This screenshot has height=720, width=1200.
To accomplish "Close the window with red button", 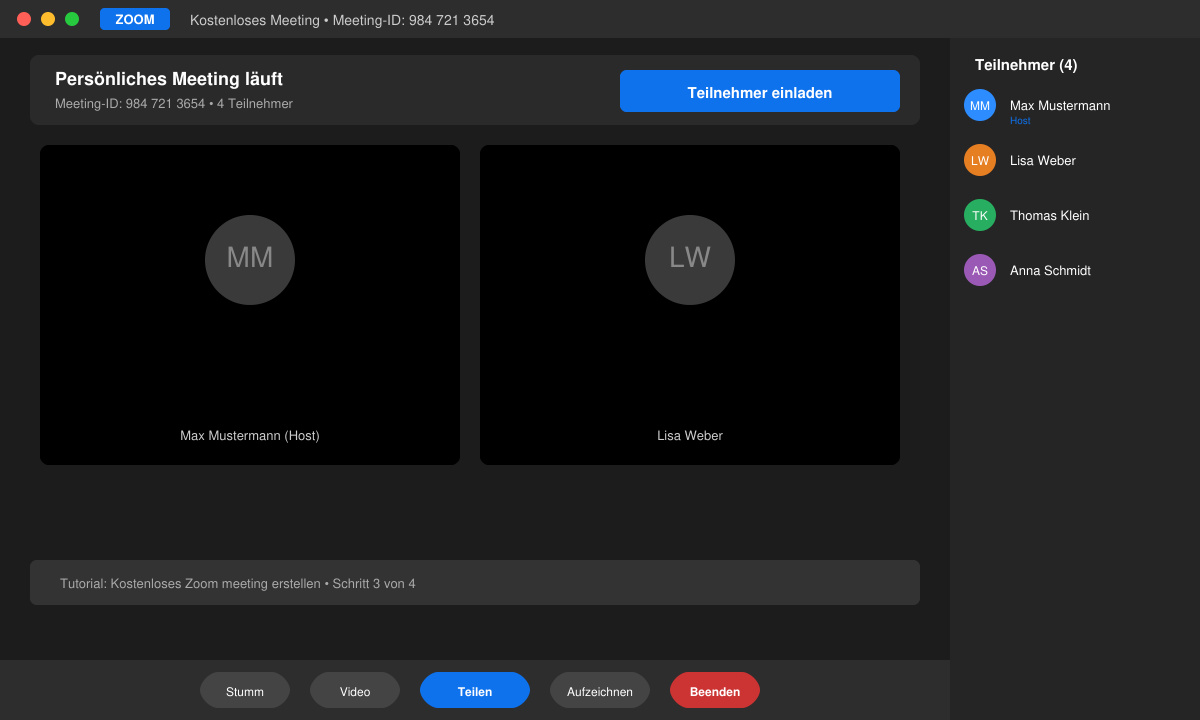I will click(24, 19).
